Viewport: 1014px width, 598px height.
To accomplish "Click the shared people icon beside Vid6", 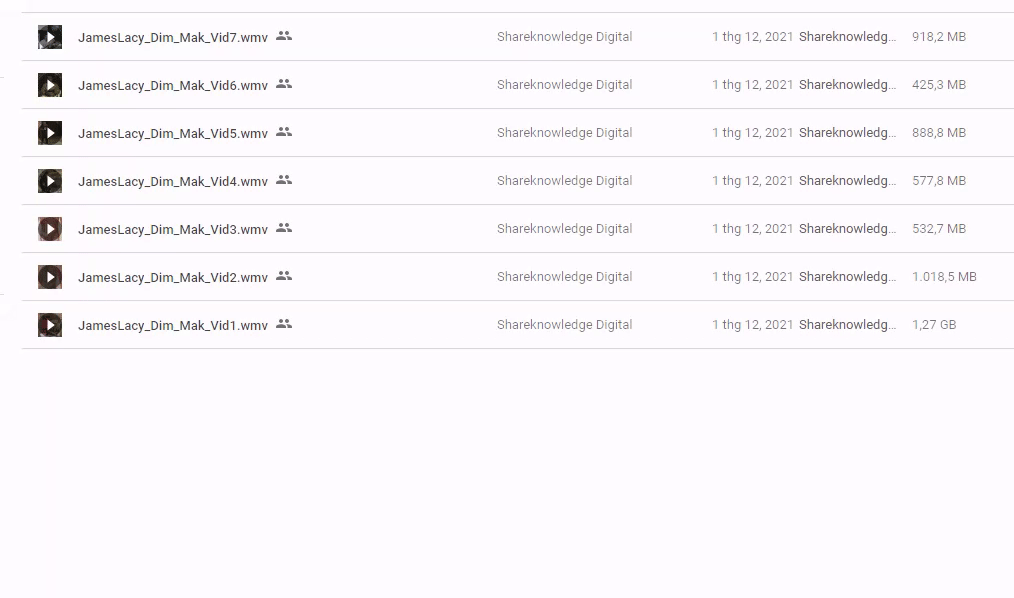I will (284, 84).
